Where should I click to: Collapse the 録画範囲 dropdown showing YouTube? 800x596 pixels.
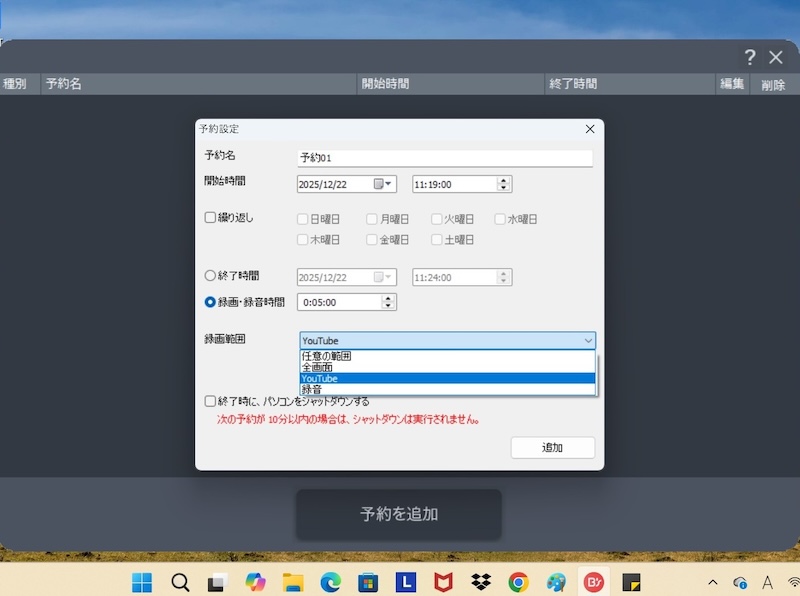[587, 341]
